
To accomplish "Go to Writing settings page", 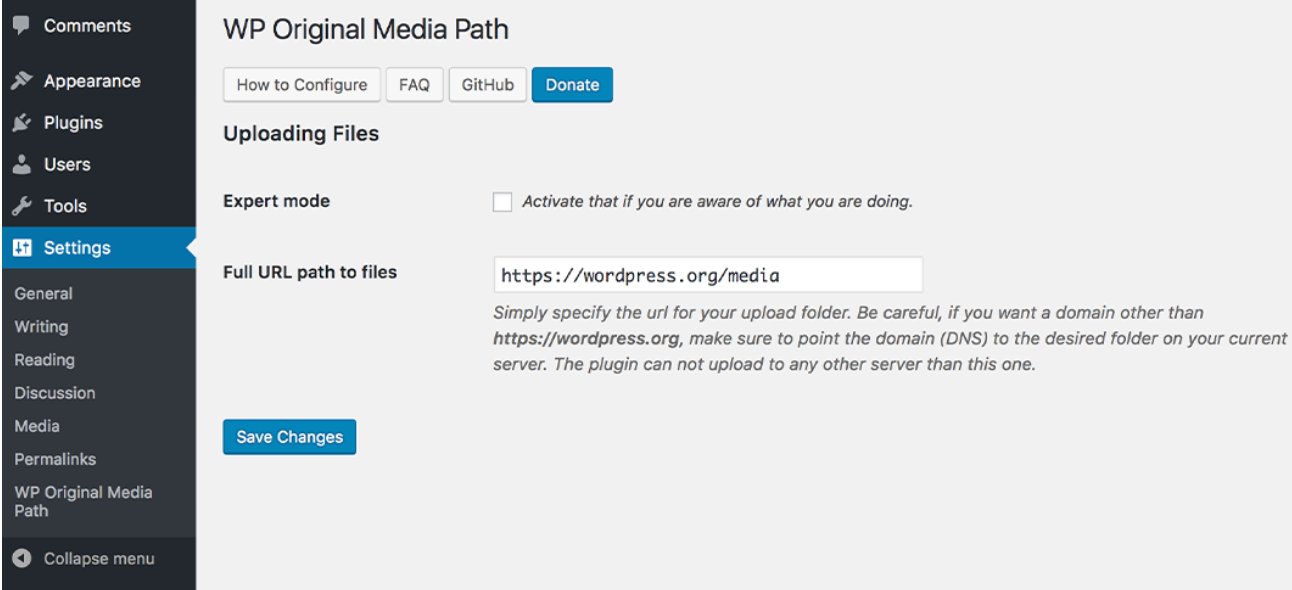I will tap(41, 327).
